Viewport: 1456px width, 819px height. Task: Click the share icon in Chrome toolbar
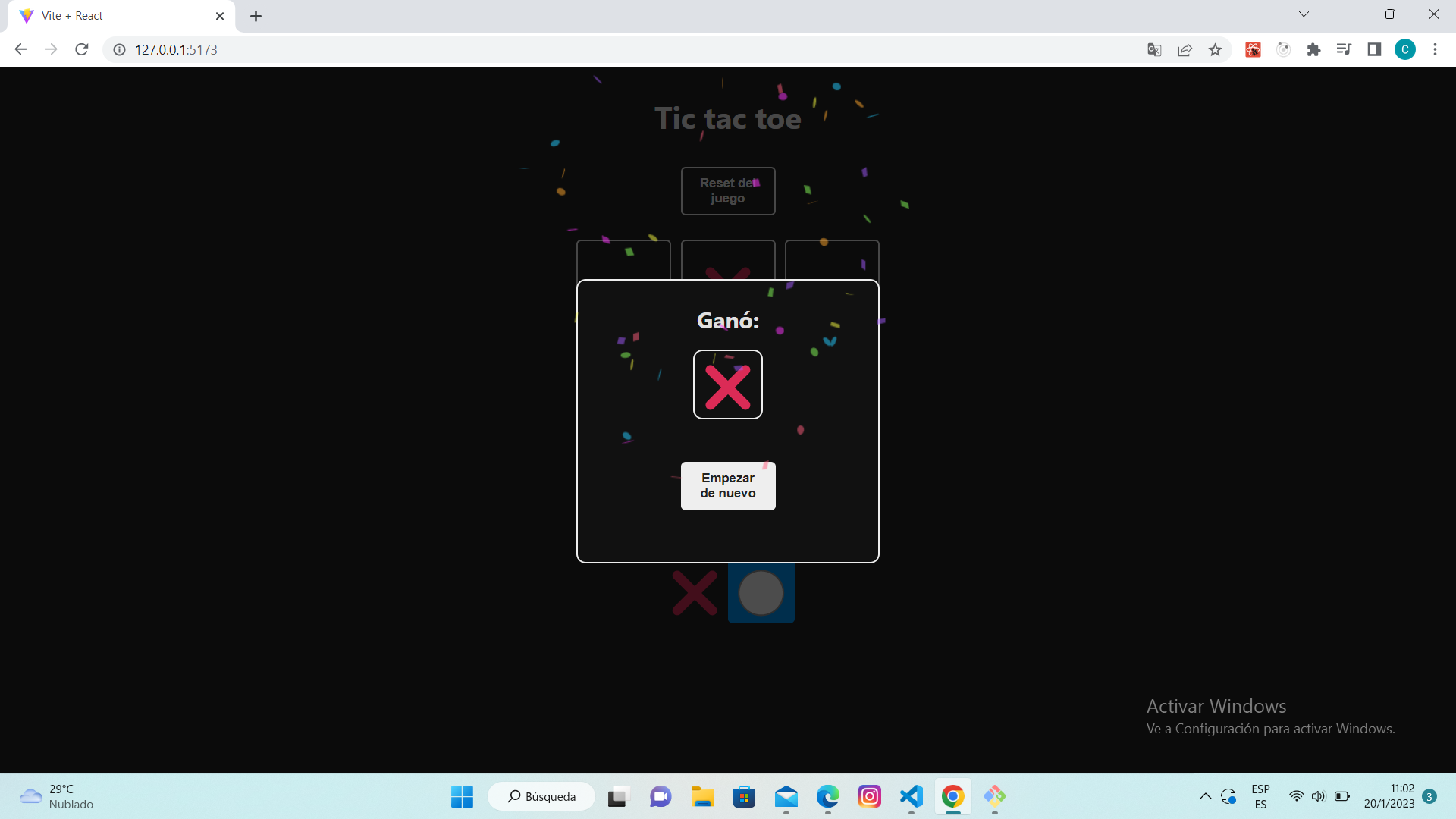1185,49
